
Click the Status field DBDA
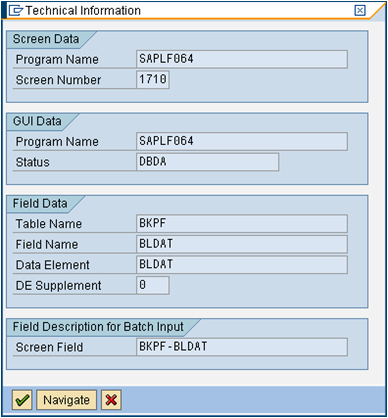pyautogui.click(x=208, y=162)
